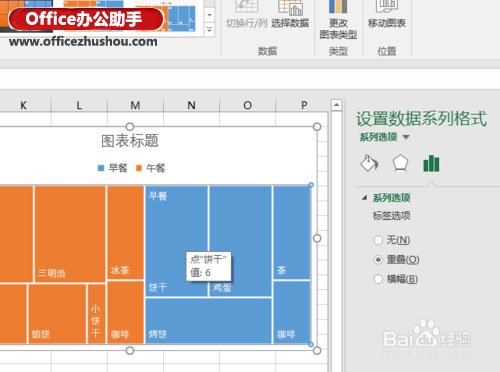Open Select Data (选择数据) dialog
This screenshot has width=500, height=372.
pos(290,14)
